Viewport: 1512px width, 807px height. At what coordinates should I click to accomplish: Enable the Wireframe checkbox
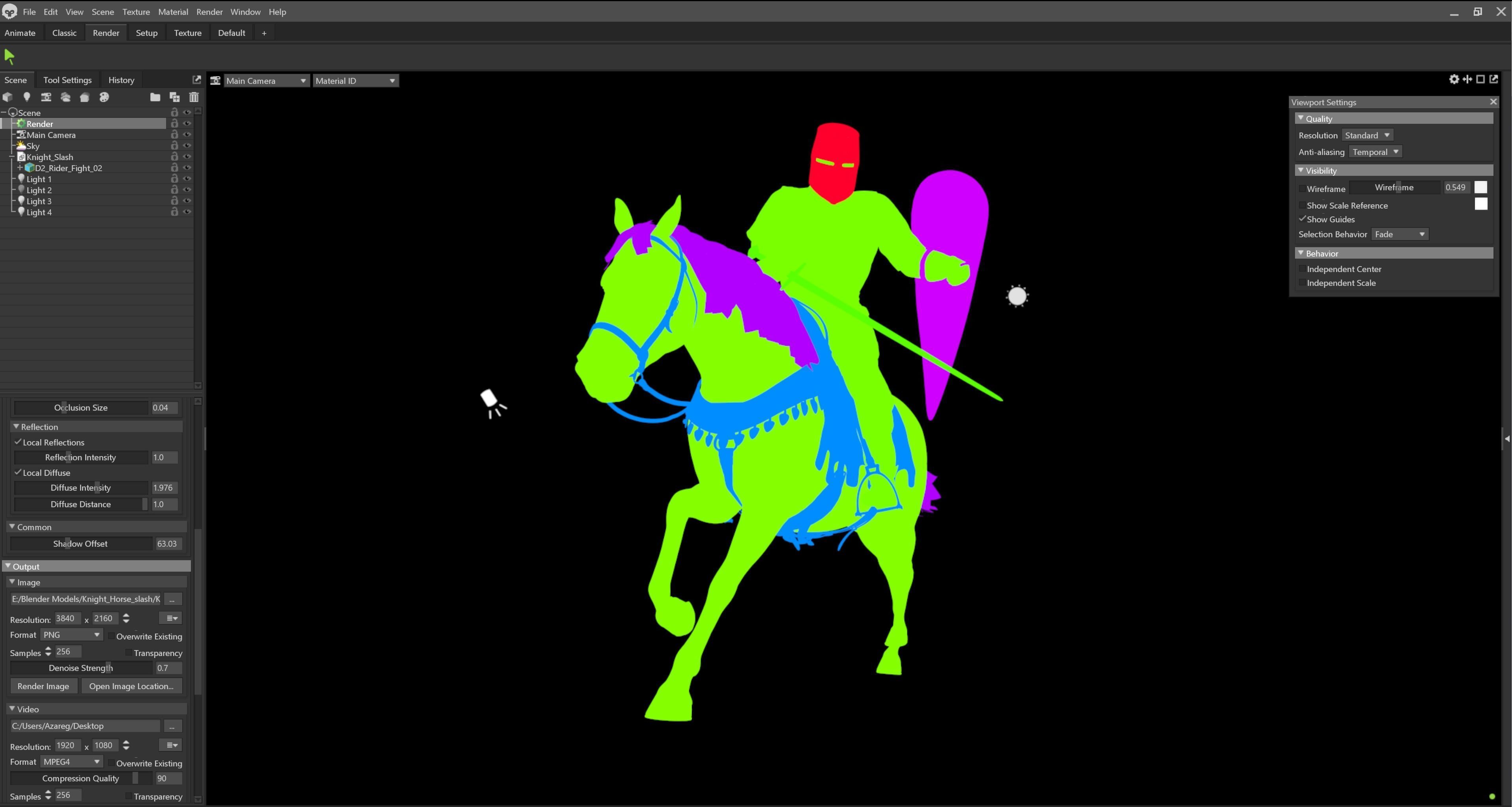coord(1302,188)
